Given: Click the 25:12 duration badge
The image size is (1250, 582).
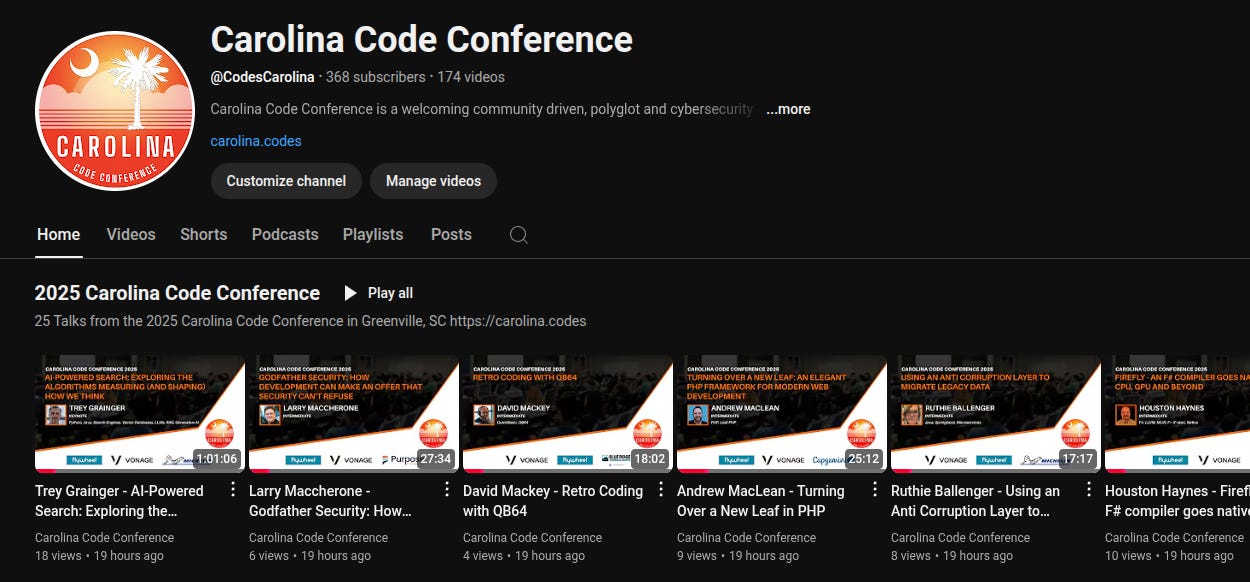Looking at the screenshot, I should click(864, 459).
